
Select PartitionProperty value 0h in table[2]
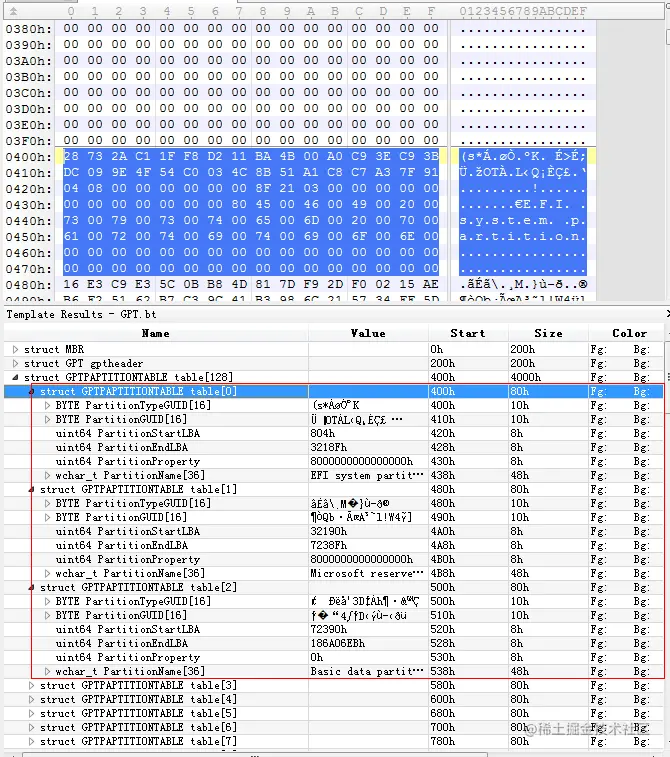pos(317,657)
